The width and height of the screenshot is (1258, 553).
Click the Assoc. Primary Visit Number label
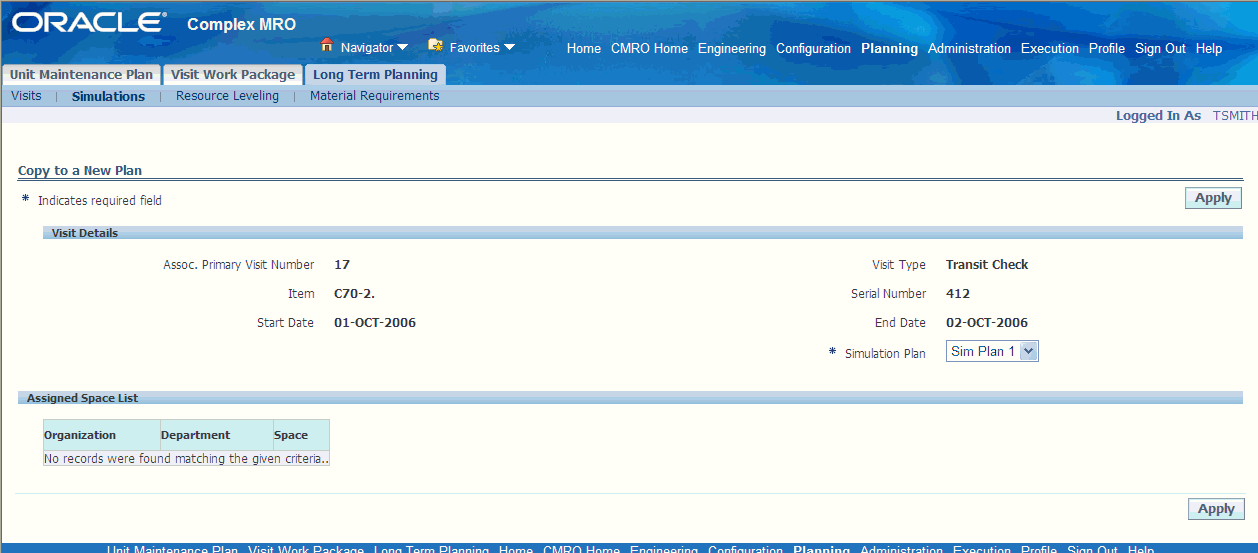click(x=239, y=265)
